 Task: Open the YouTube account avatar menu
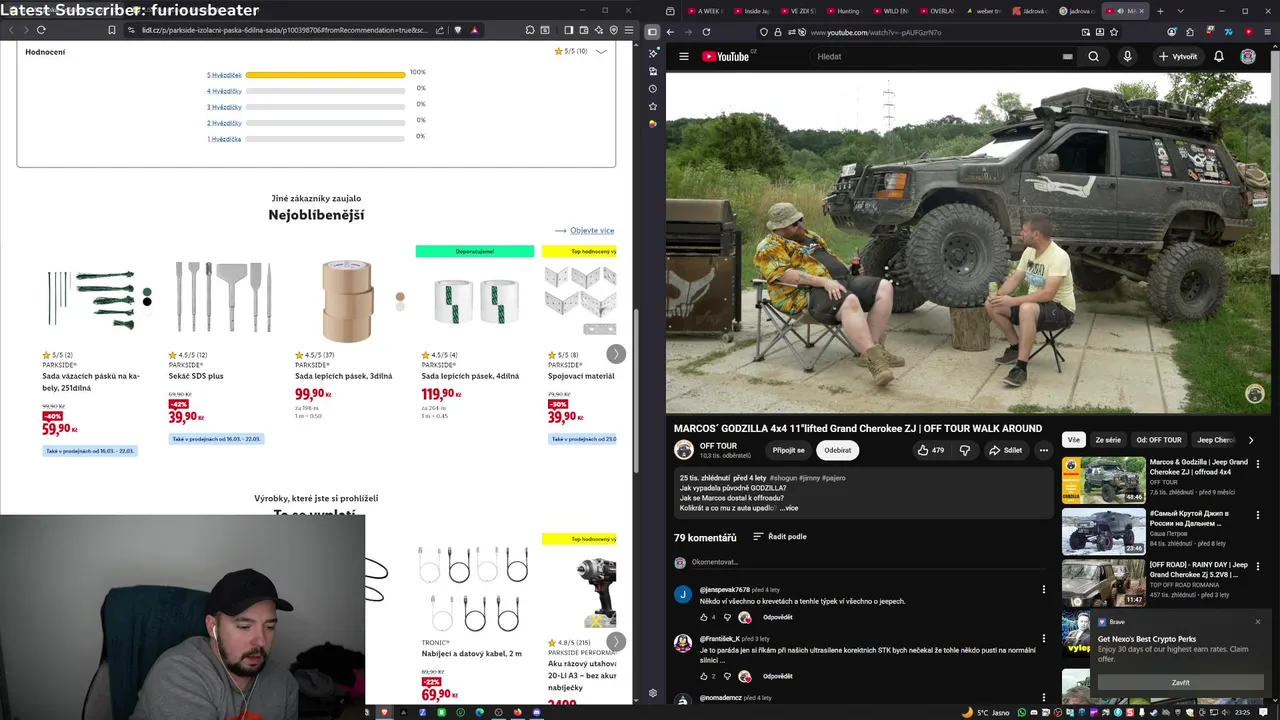tap(1248, 57)
